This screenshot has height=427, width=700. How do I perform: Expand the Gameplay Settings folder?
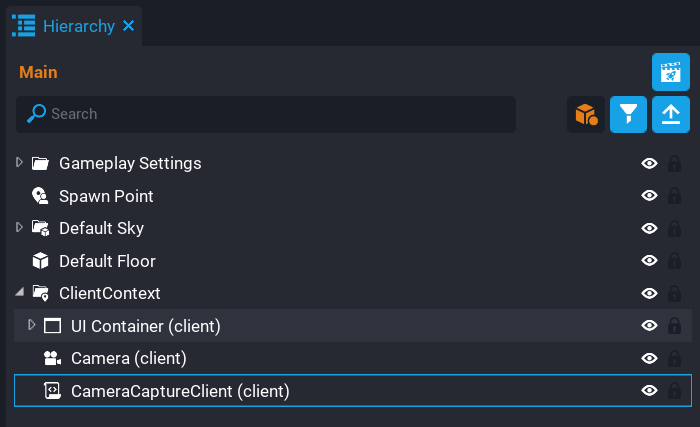coord(20,163)
